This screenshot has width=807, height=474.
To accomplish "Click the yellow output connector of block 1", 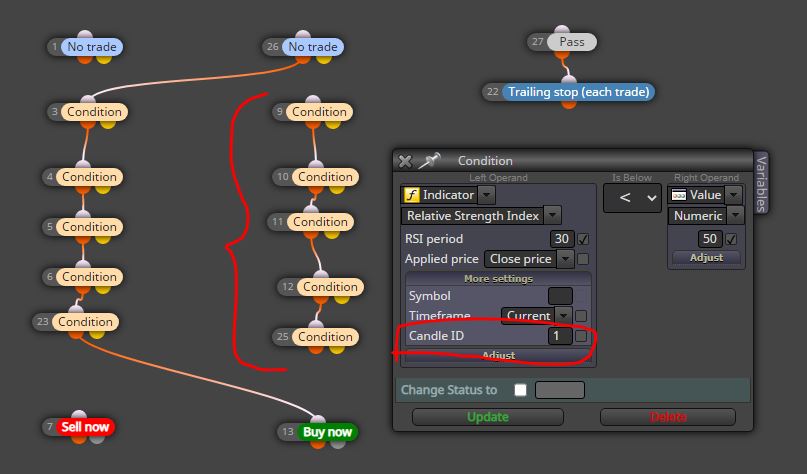I will click(104, 59).
